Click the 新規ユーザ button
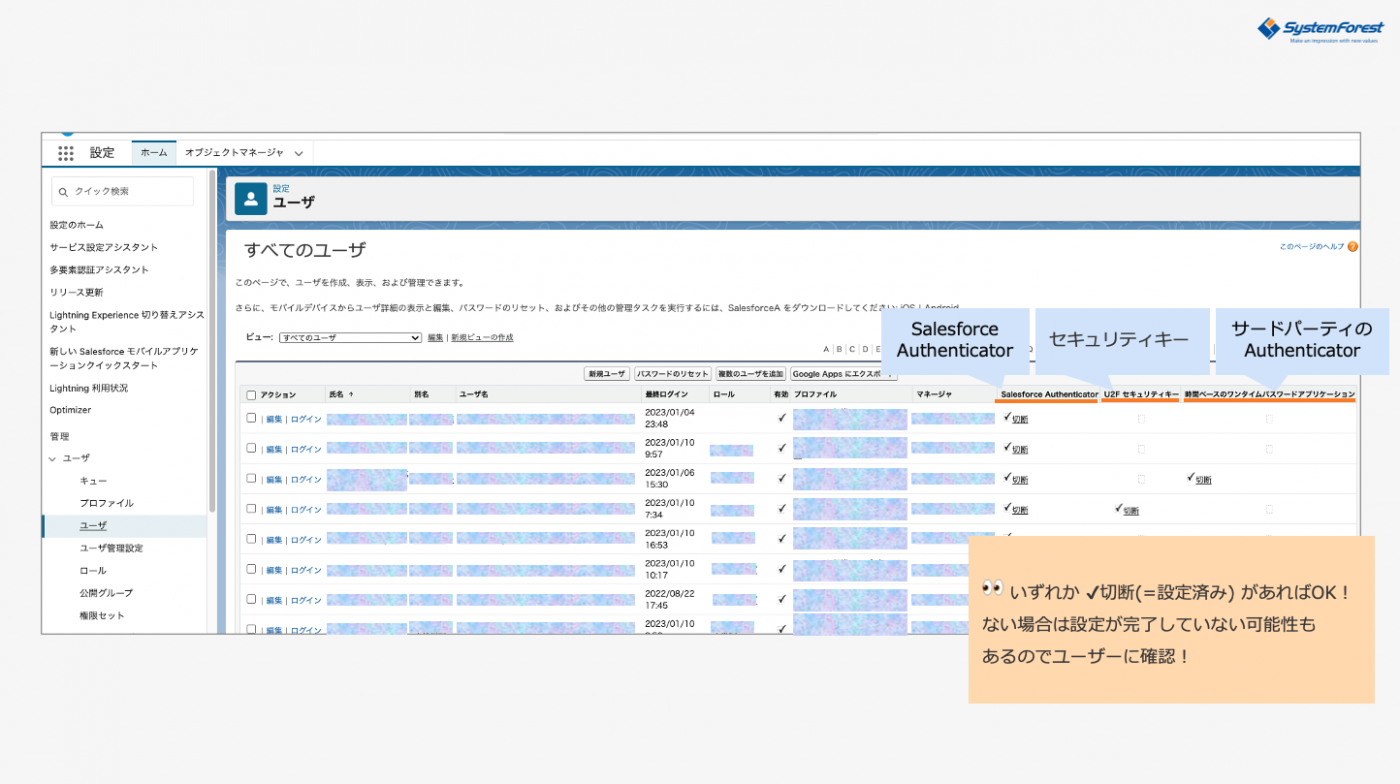 pyautogui.click(x=607, y=374)
